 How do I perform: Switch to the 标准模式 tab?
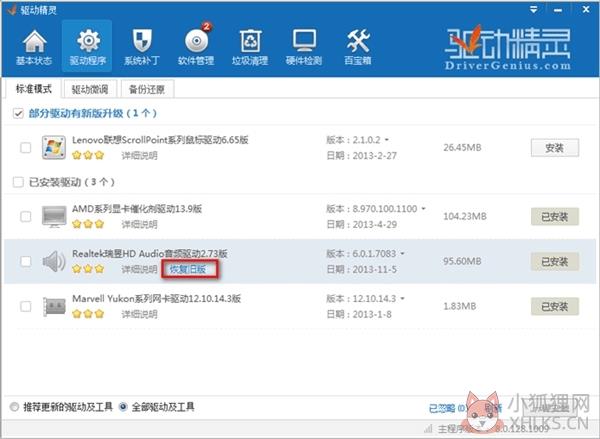(34, 89)
